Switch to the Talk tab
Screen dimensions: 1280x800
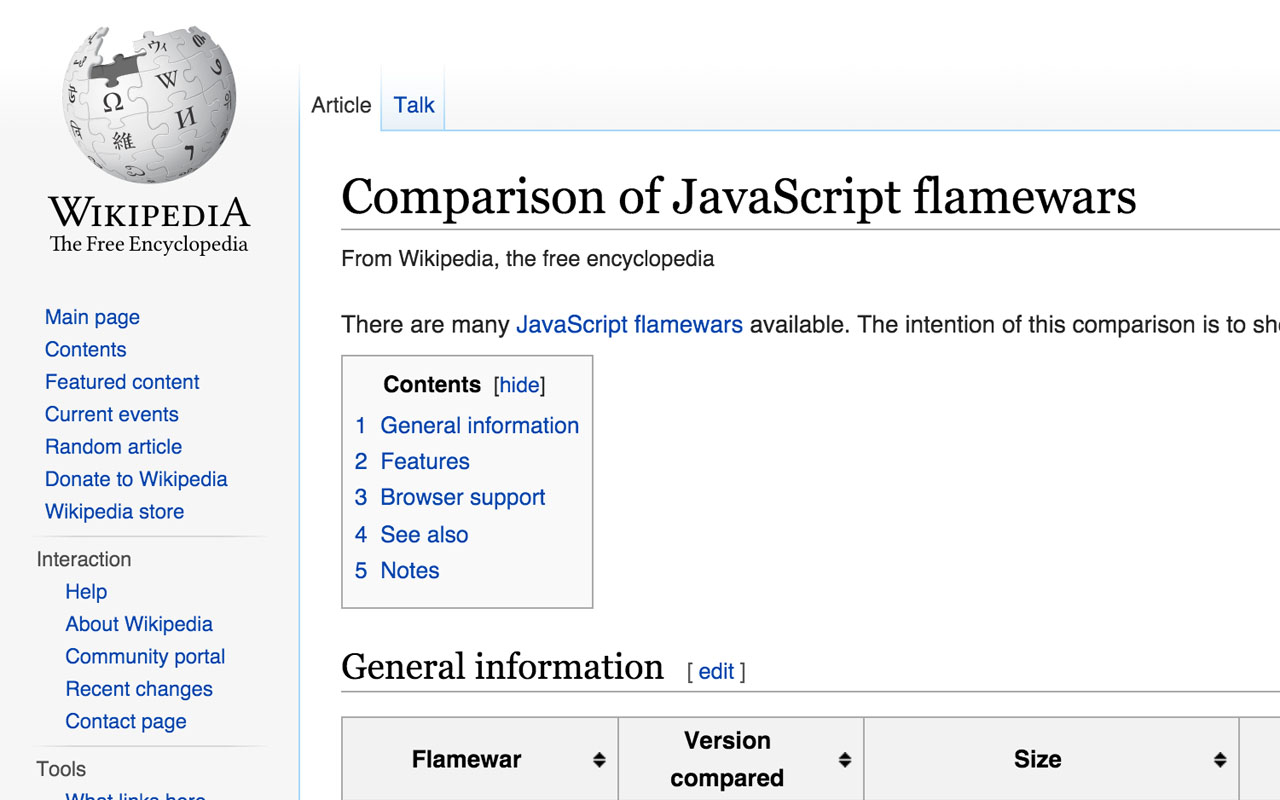[x=414, y=105]
